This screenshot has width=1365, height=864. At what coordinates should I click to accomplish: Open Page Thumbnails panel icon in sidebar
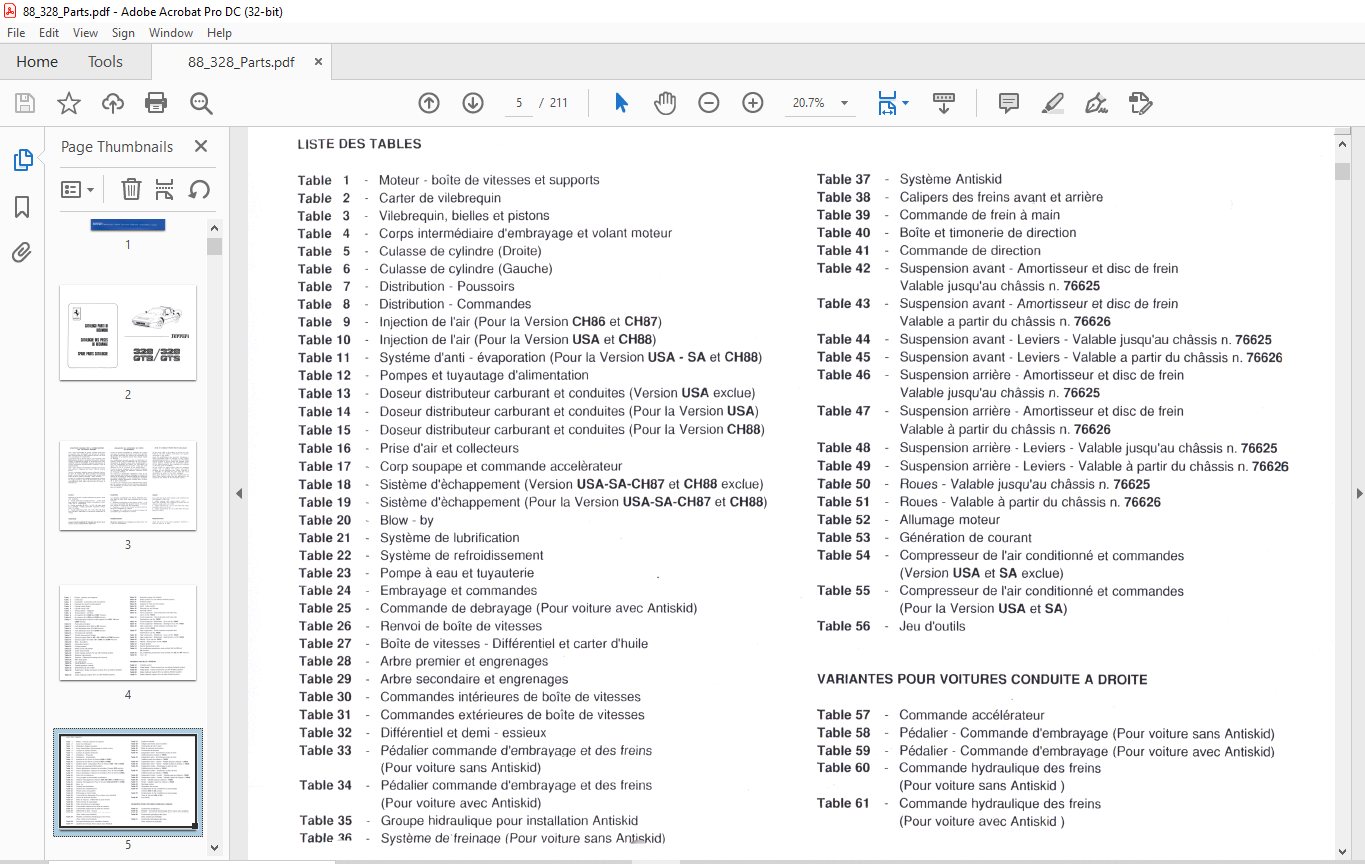tap(22, 160)
